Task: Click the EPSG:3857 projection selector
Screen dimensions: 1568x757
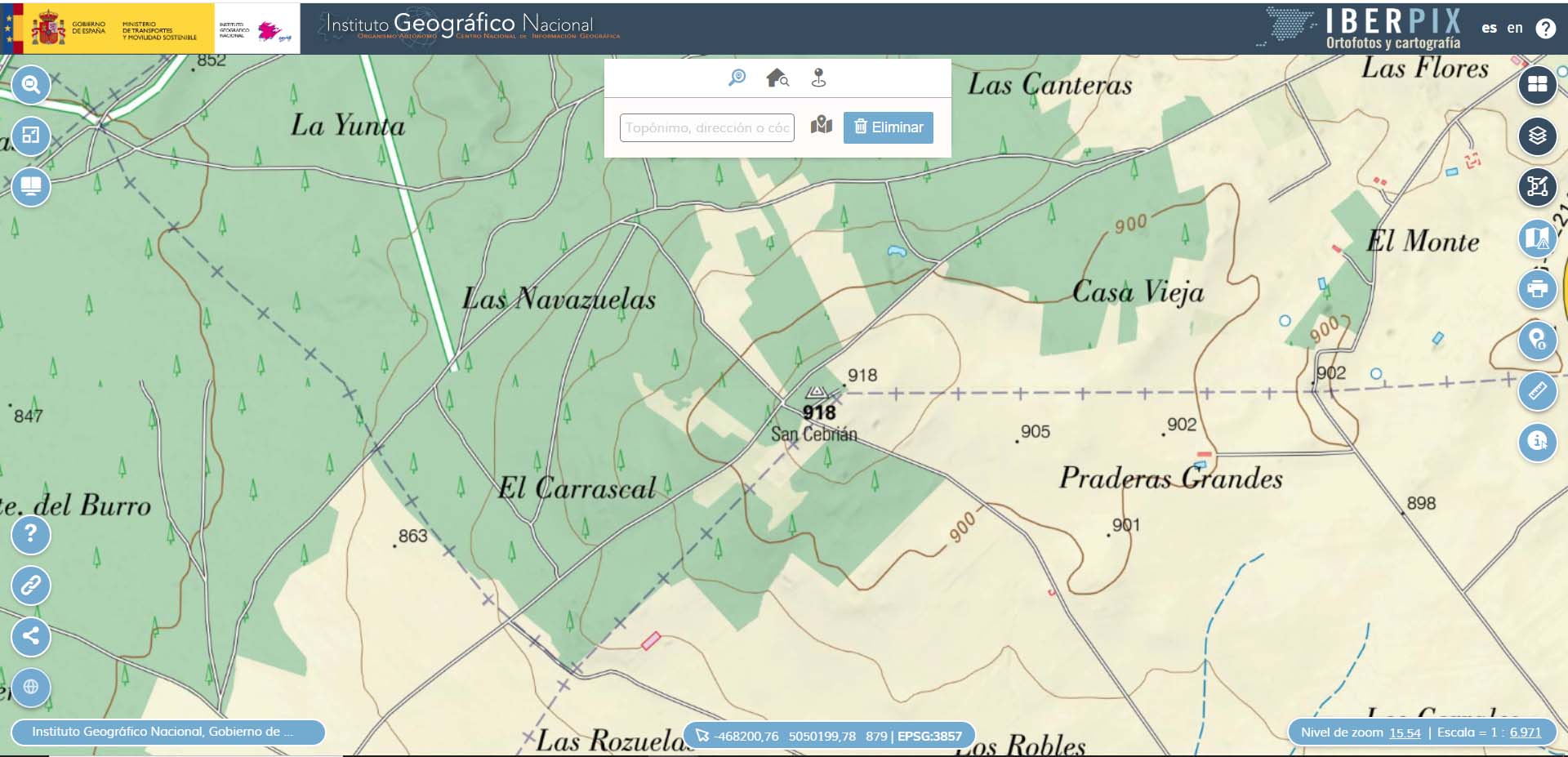Action: [929, 736]
